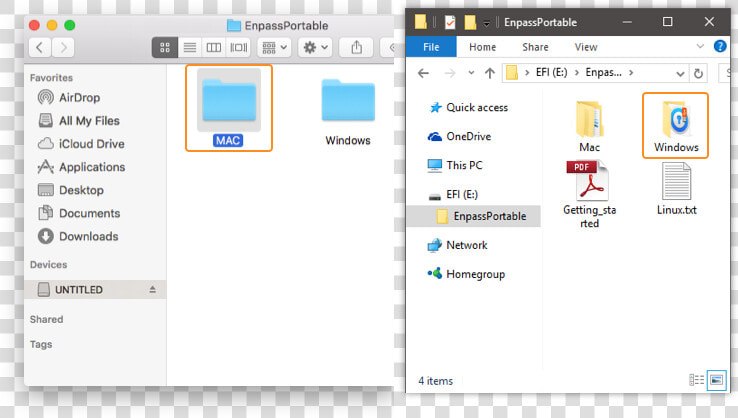
Task: Select the Mac folder in Explorer
Action: point(589,127)
